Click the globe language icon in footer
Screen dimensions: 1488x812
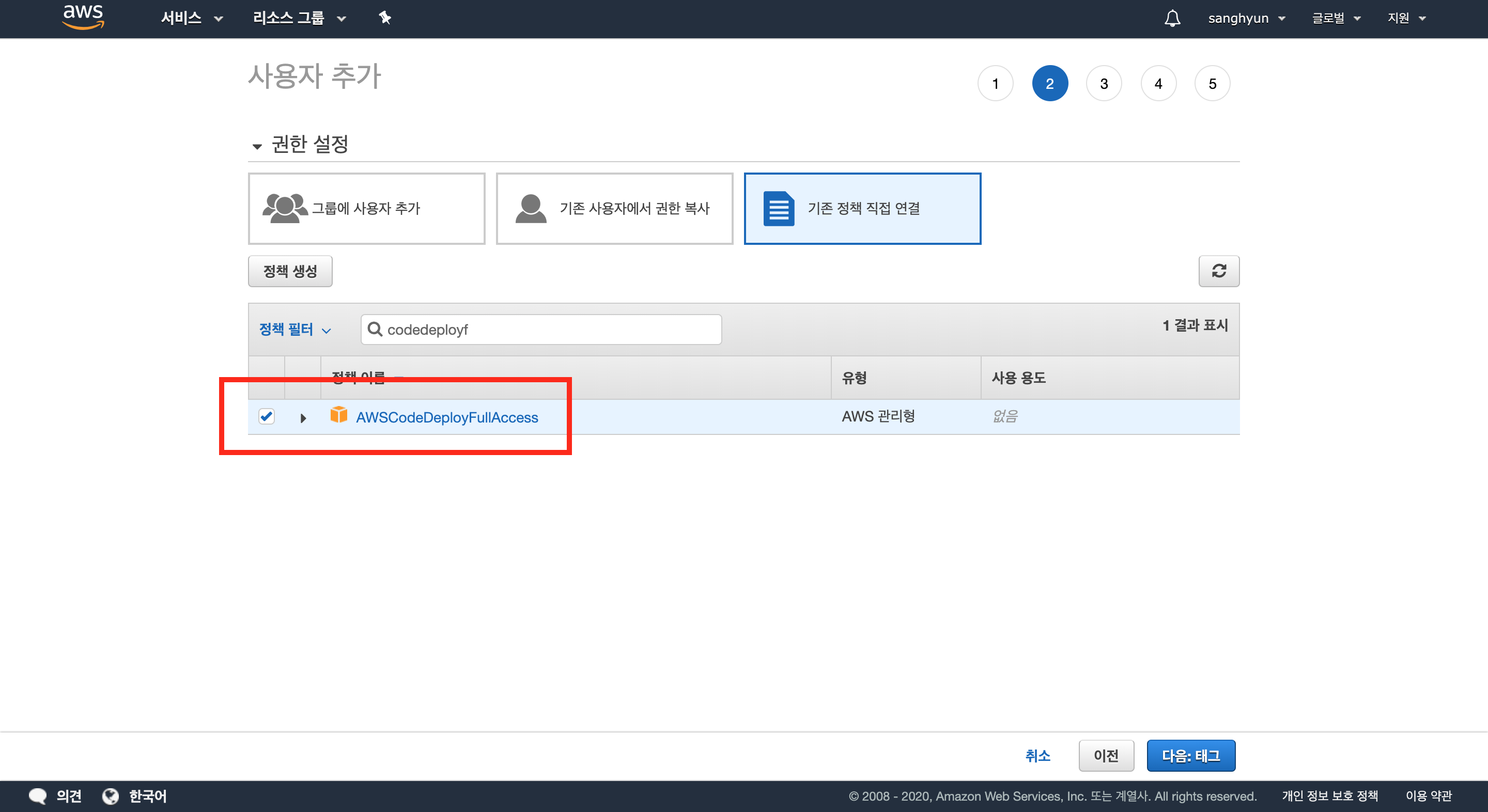(111, 796)
